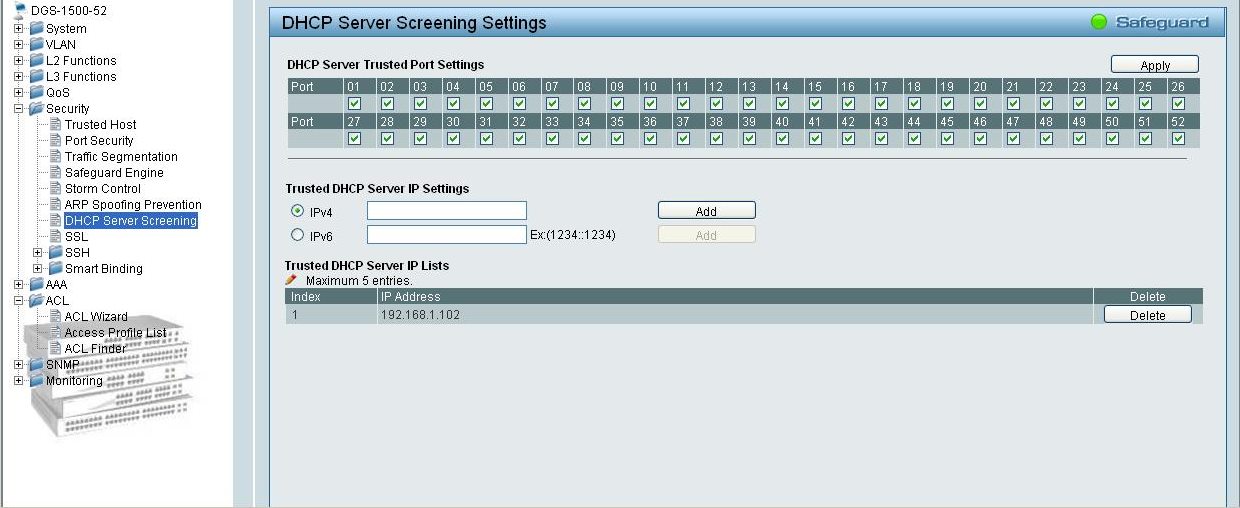This screenshot has height=508, width=1240.
Task: Click the IPv6 address input field
Action: (446, 235)
